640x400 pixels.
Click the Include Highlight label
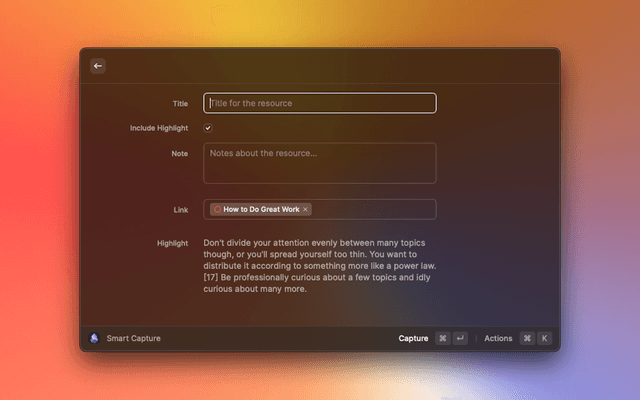pyautogui.click(x=158, y=128)
